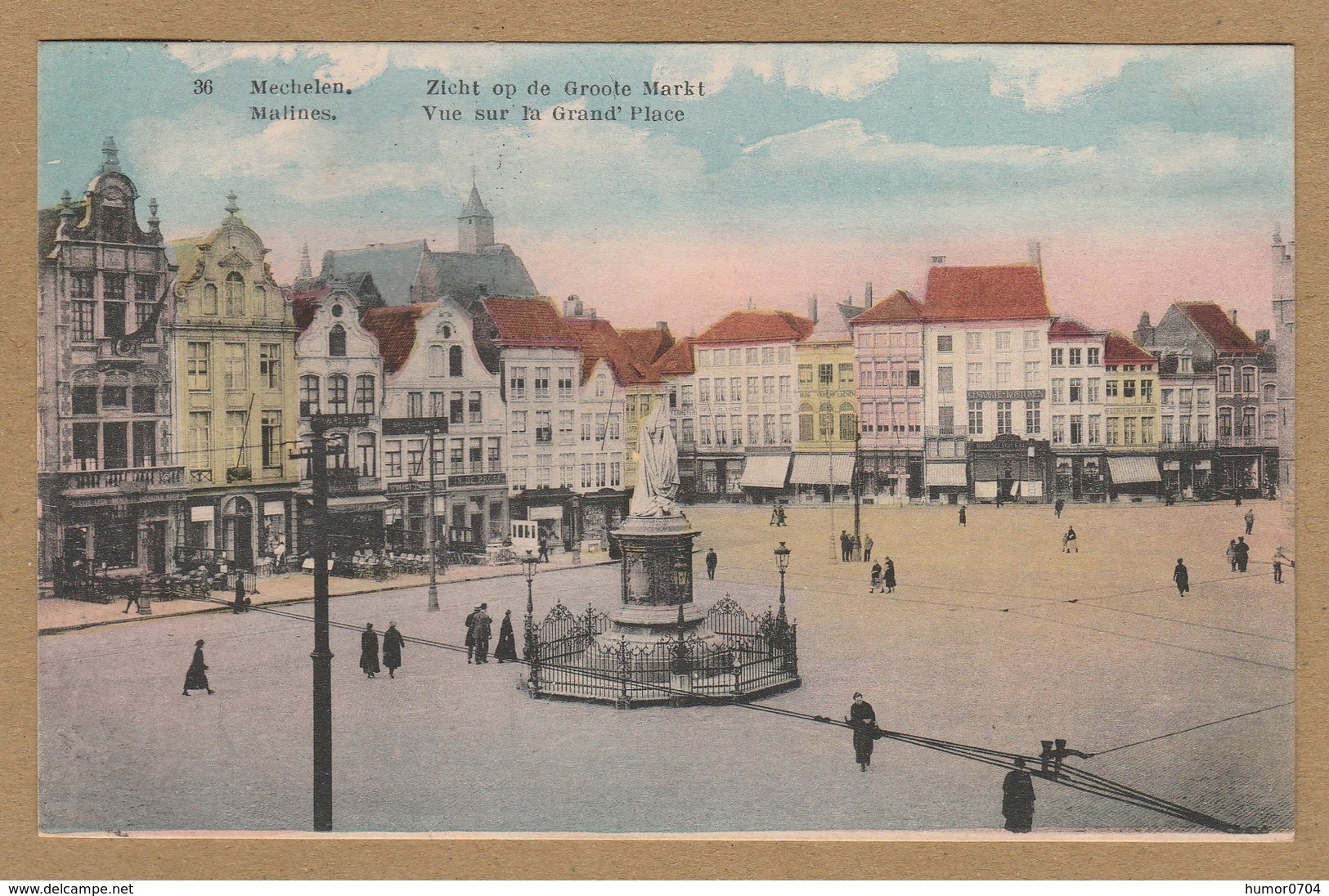Click the www.delcampe.net watermark text
Screen dimensions: 1329x896
(67, 889)
